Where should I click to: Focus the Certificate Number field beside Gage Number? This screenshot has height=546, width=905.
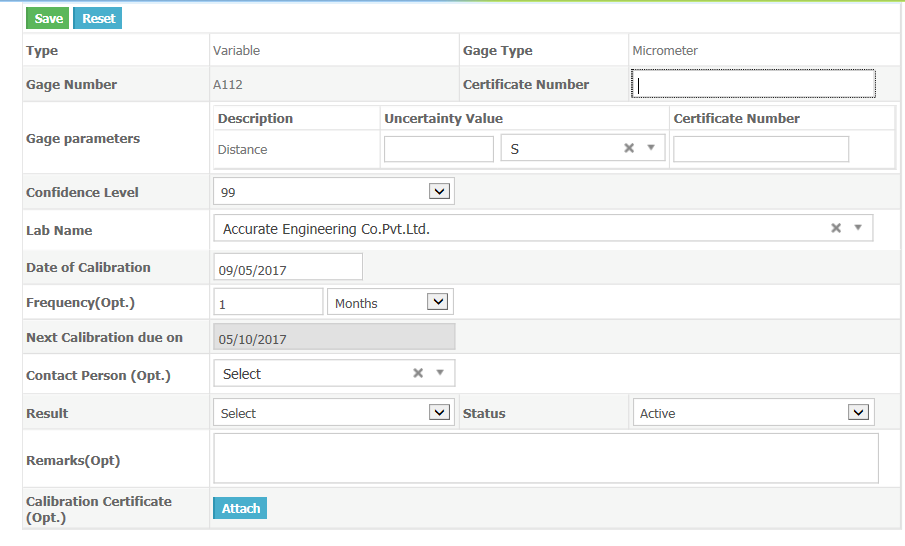click(753, 84)
